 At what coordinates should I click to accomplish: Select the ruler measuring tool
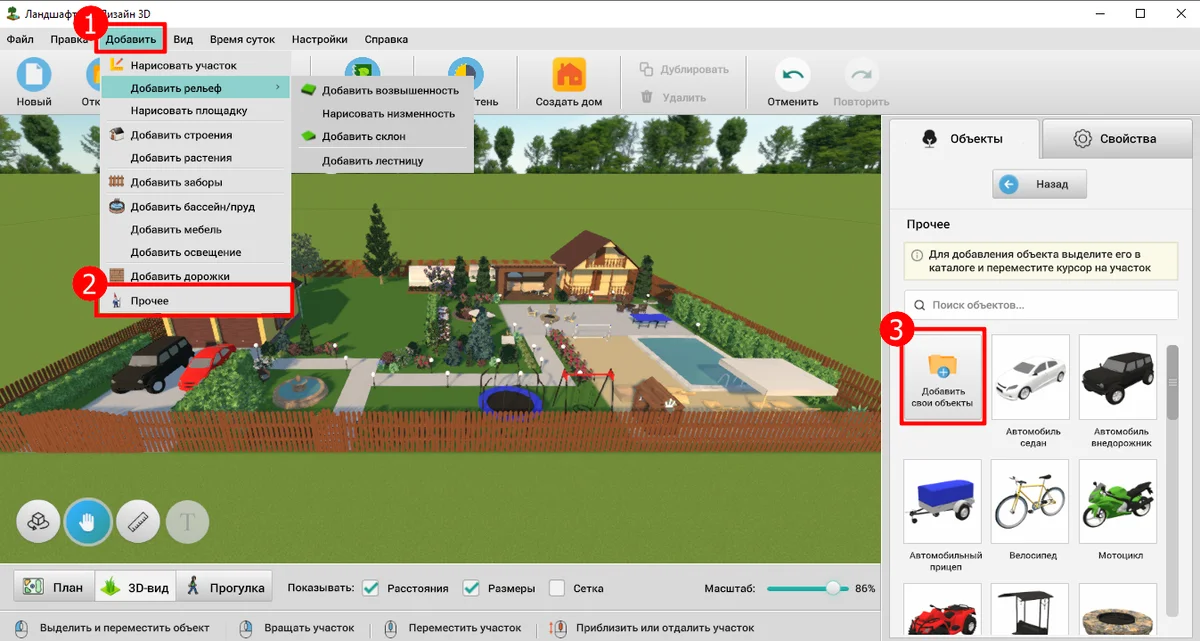click(x=138, y=521)
